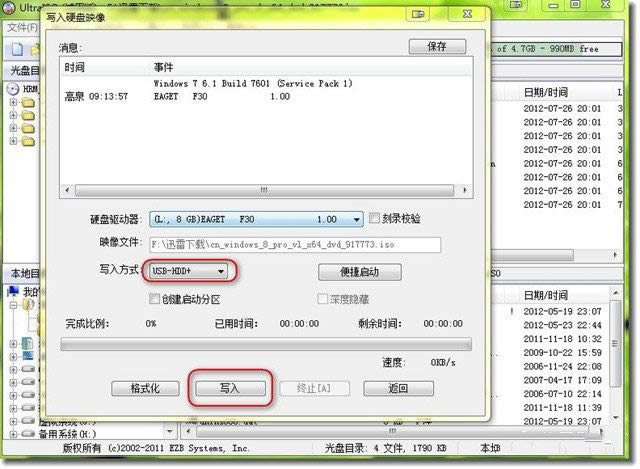Click the 格式化 button

tap(145, 388)
